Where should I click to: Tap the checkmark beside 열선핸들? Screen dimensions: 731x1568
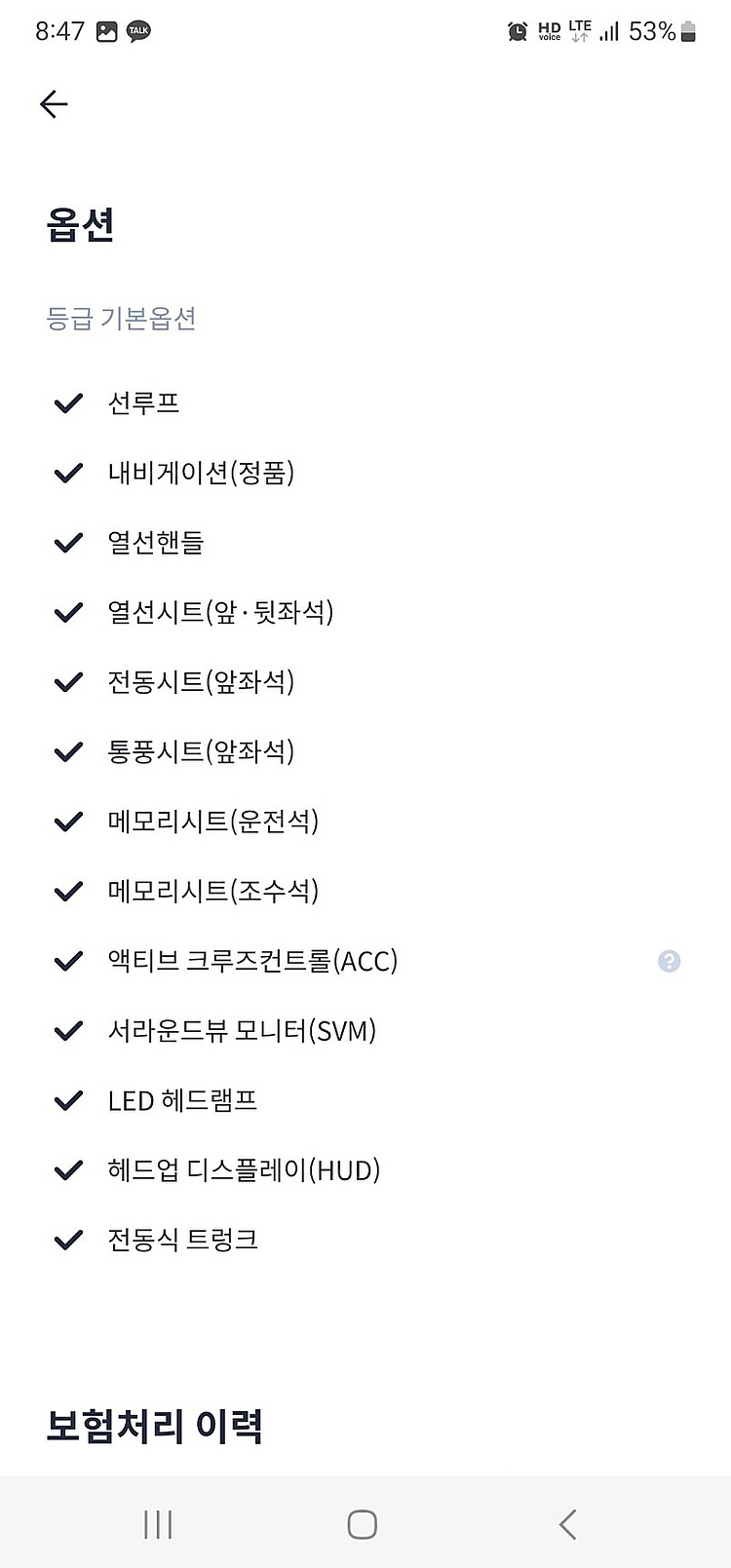coord(68,543)
